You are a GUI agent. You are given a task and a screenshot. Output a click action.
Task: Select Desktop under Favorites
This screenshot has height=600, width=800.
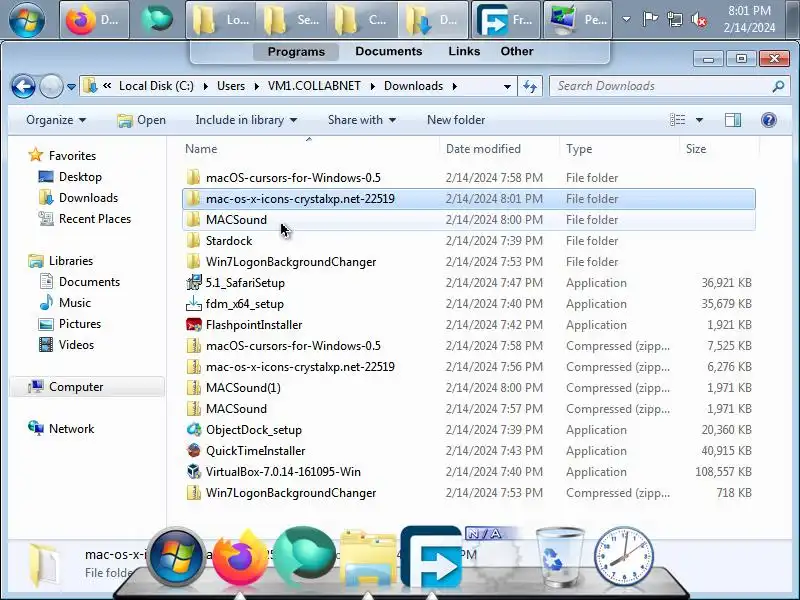tap(70, 177)
